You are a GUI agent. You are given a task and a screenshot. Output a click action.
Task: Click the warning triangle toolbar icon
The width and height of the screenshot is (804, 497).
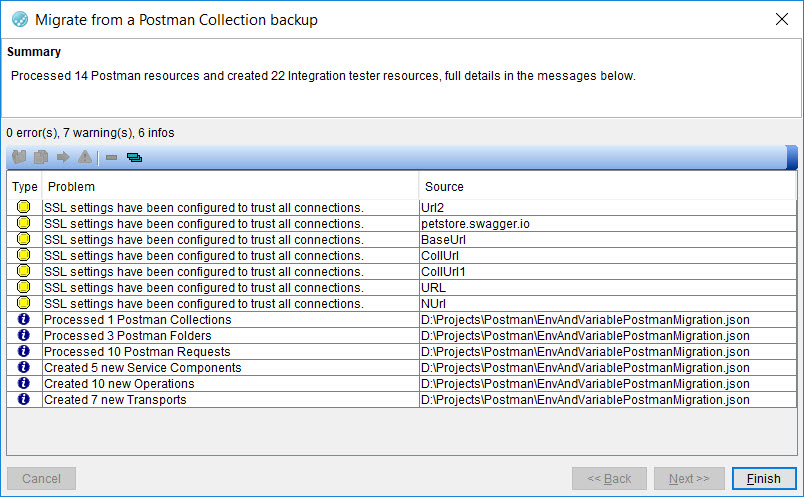point(85,157)
